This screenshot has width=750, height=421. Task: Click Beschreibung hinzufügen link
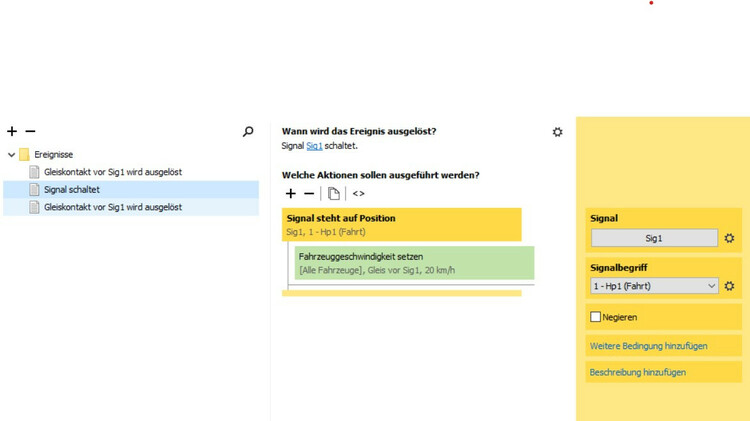pyautogui.click(x=638, y=372)
